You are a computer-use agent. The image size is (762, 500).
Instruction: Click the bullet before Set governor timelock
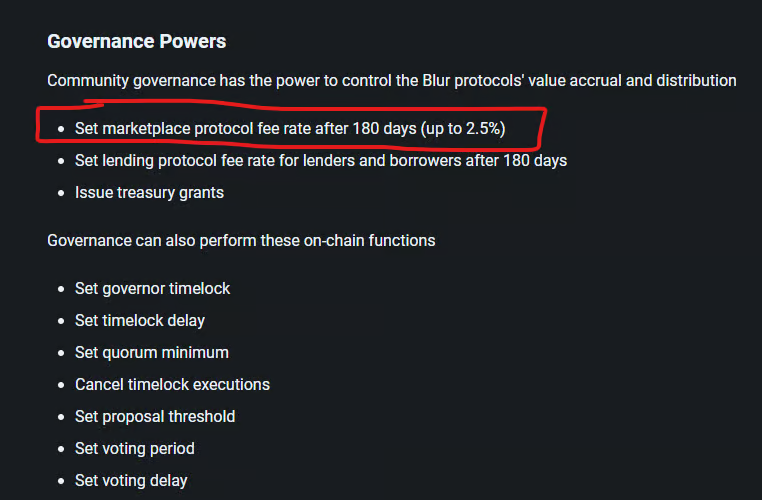pyautogui.click(x=61, y=289)
